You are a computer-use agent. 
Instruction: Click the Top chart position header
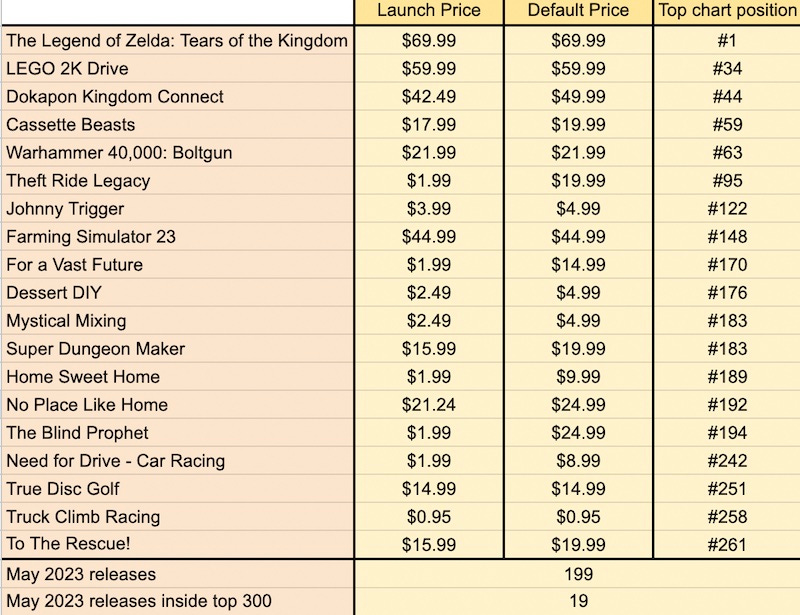(x=727, y=11)
